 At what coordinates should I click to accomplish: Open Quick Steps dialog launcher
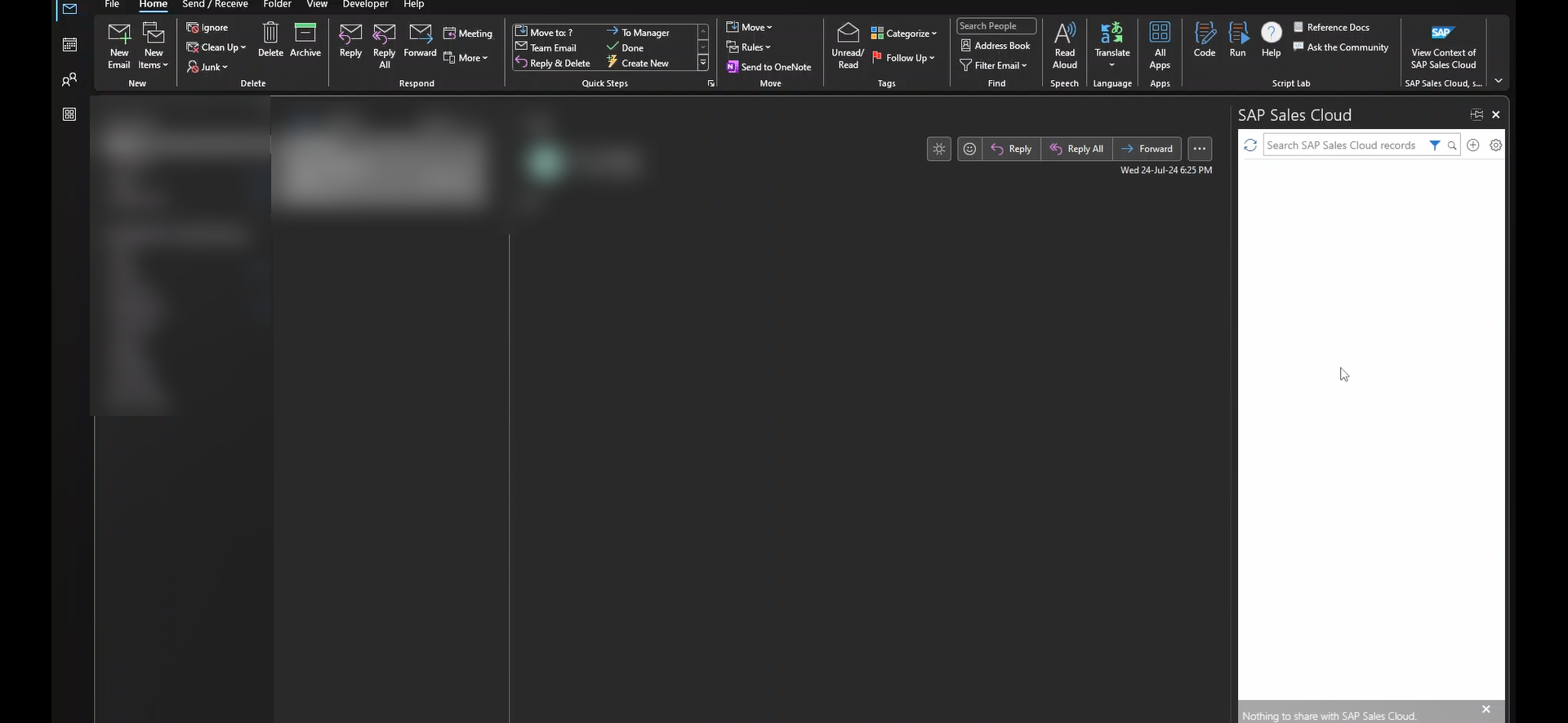point(710,83)
